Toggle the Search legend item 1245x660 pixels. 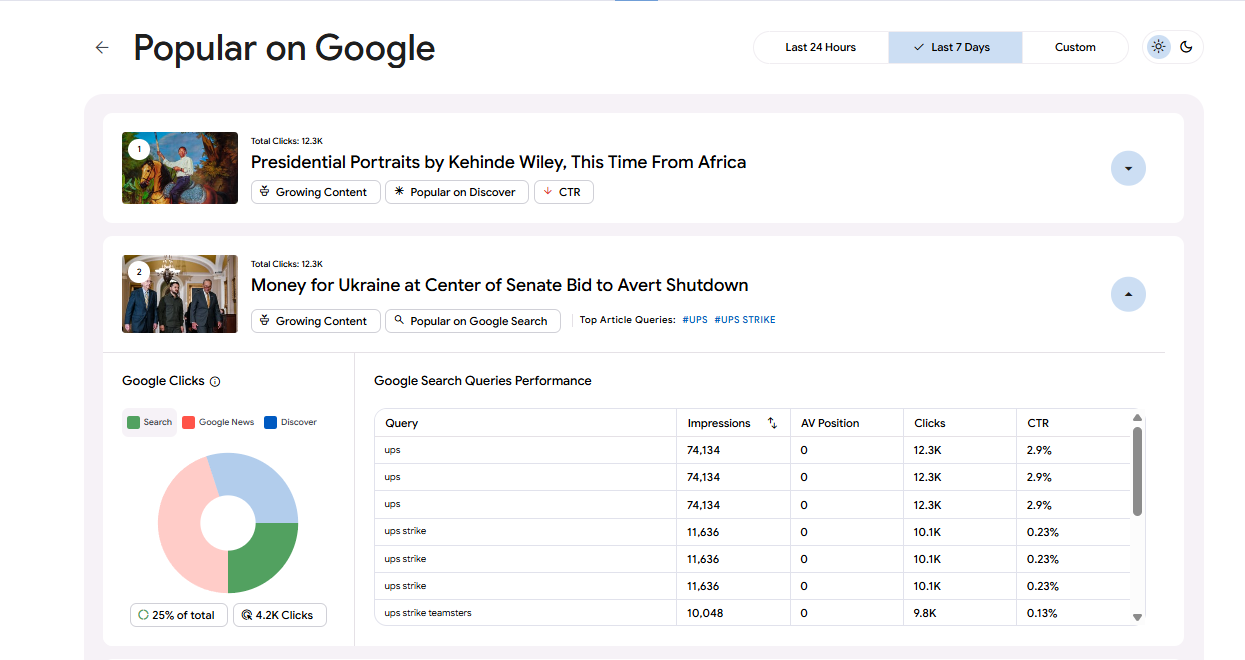point(150,422)
